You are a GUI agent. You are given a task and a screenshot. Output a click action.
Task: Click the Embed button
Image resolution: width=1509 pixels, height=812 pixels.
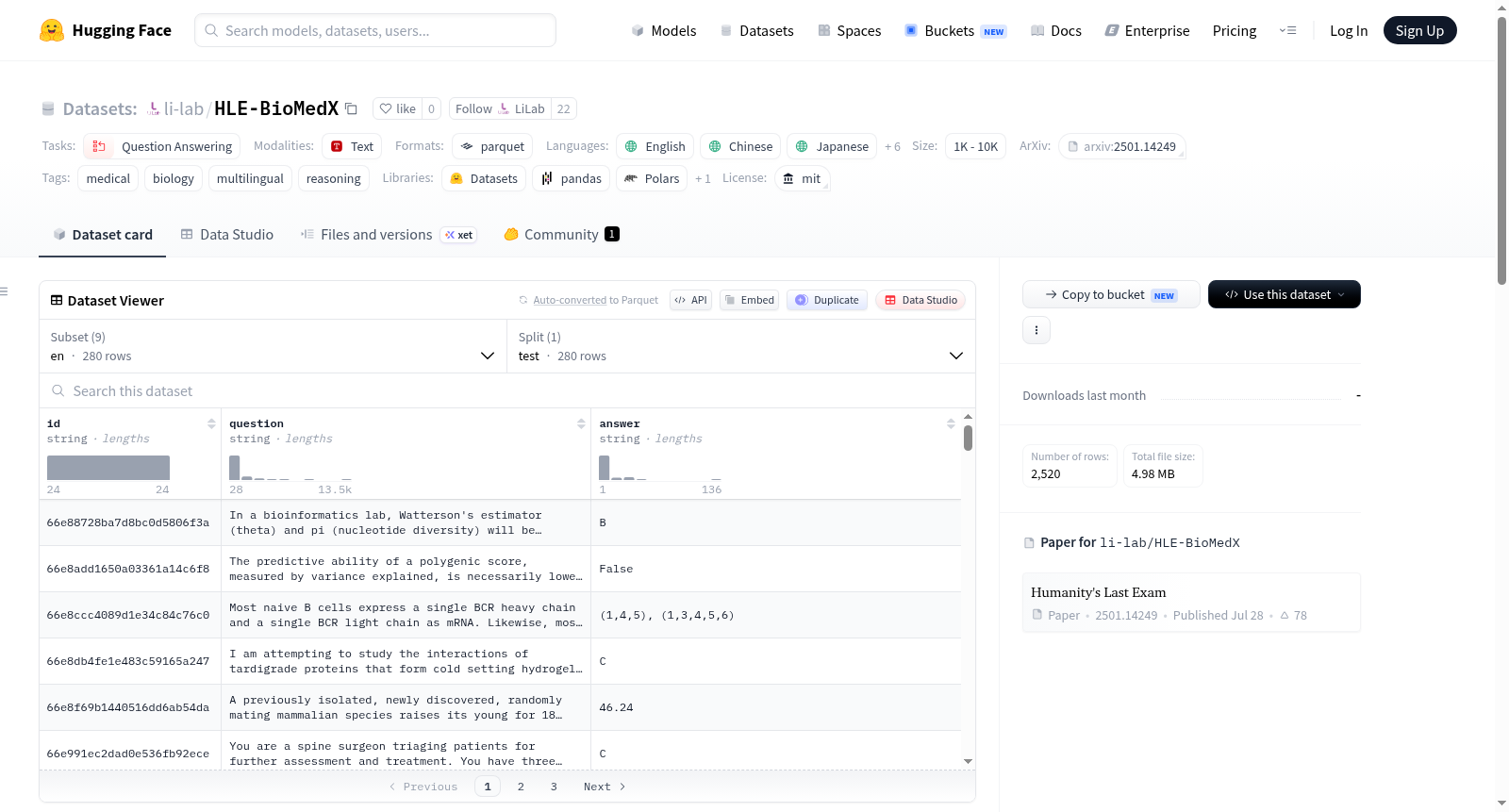point(750,300)
